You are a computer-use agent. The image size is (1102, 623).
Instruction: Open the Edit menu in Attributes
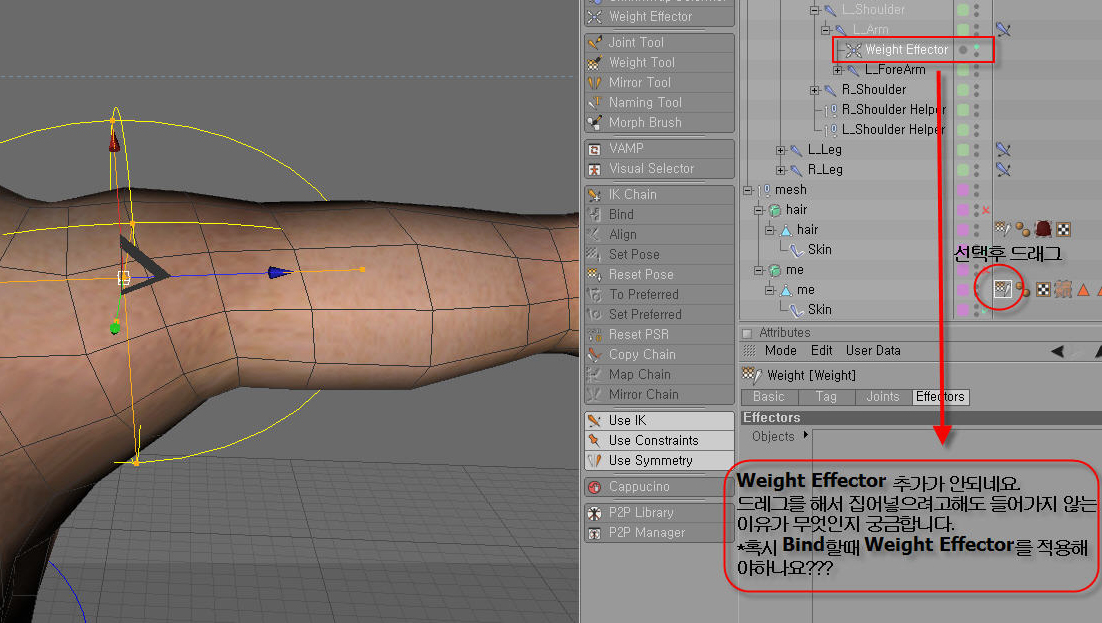[x=821, y=351]
